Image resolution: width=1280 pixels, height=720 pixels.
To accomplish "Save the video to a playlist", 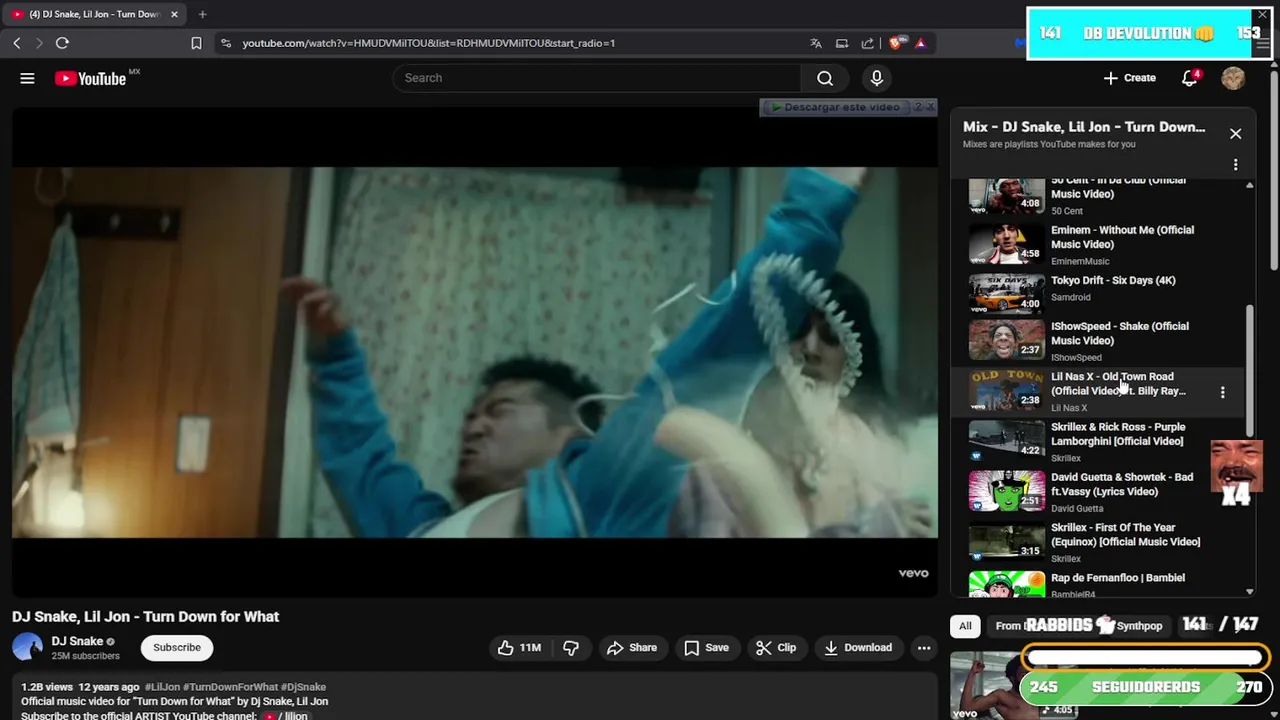I will (x=706, y=648).
